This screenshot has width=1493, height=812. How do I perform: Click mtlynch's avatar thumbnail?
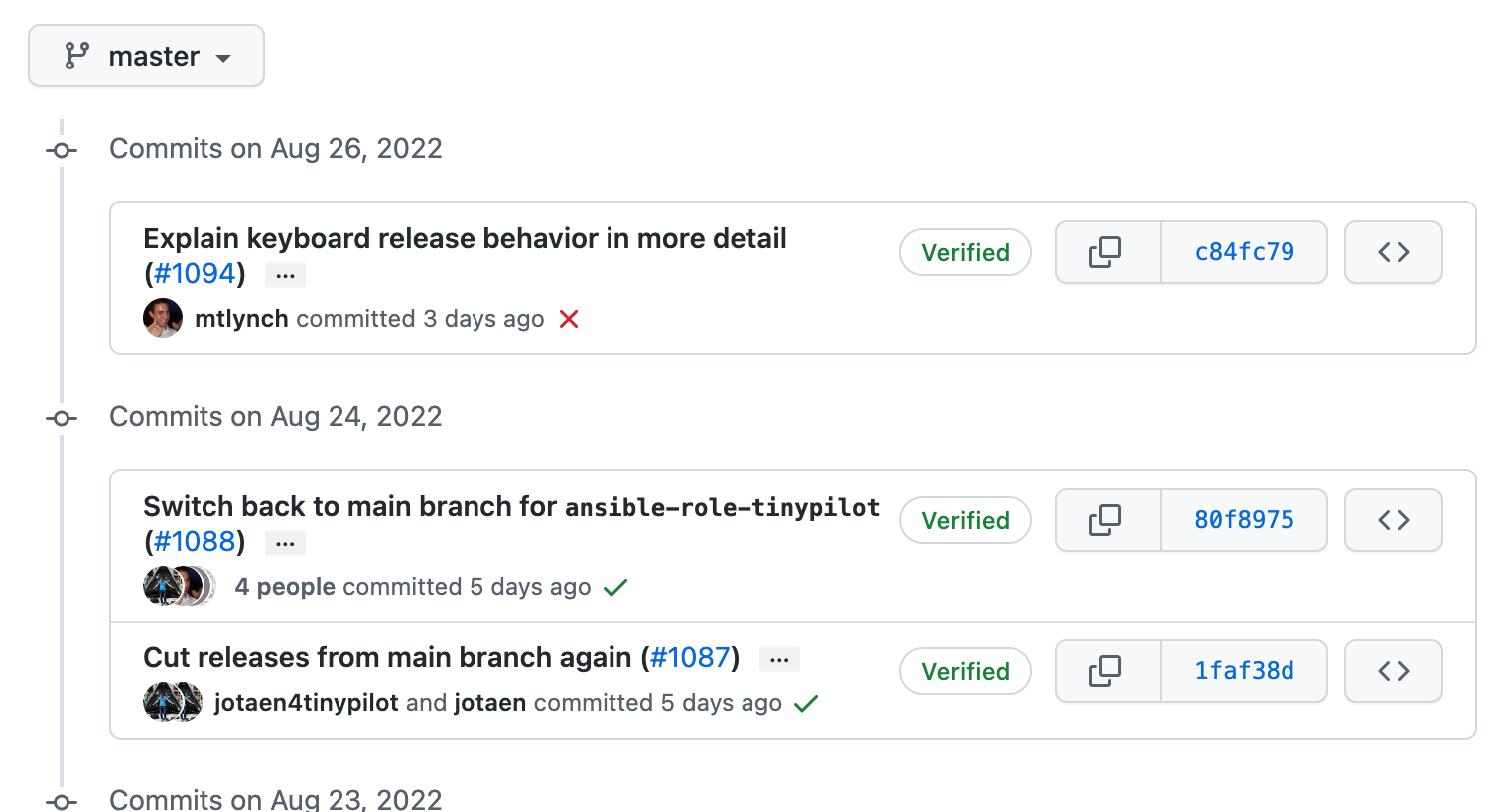tap(162, 318)
